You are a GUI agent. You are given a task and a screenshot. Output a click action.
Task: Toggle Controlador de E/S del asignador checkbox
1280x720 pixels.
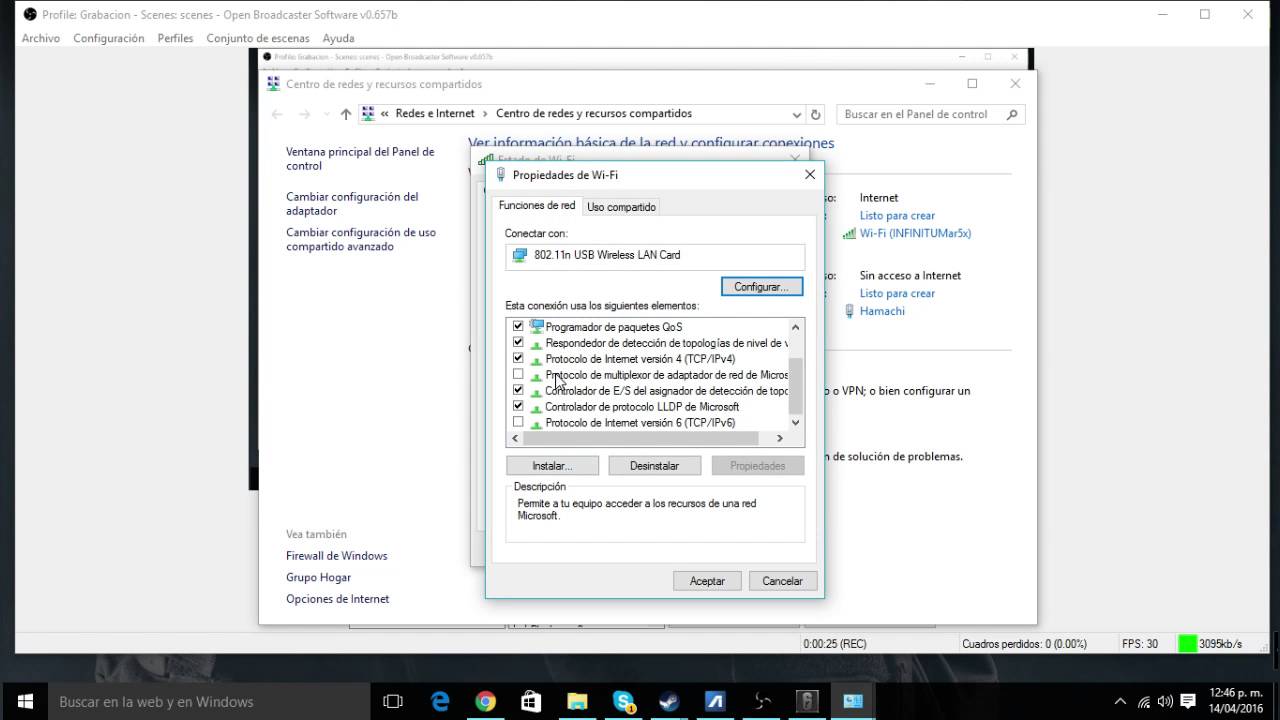point(518,390)
